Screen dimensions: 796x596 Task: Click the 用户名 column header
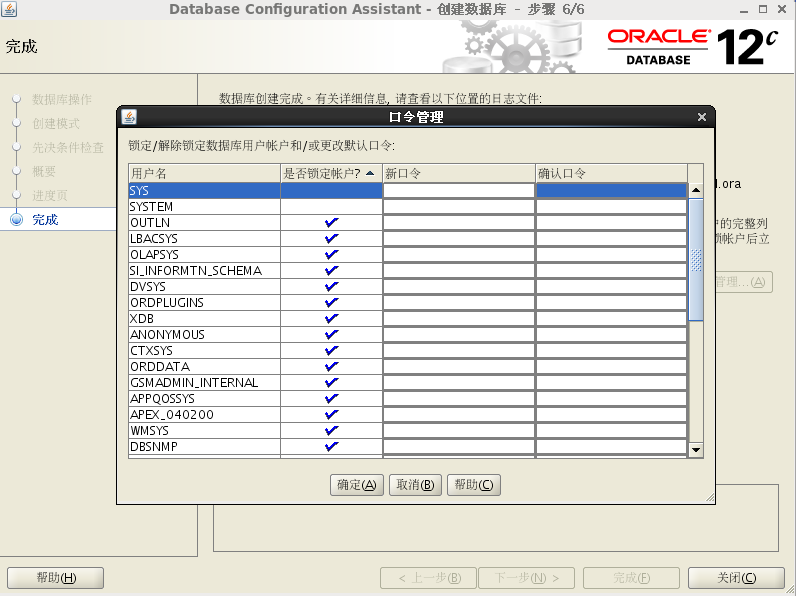tap(205, 174)
